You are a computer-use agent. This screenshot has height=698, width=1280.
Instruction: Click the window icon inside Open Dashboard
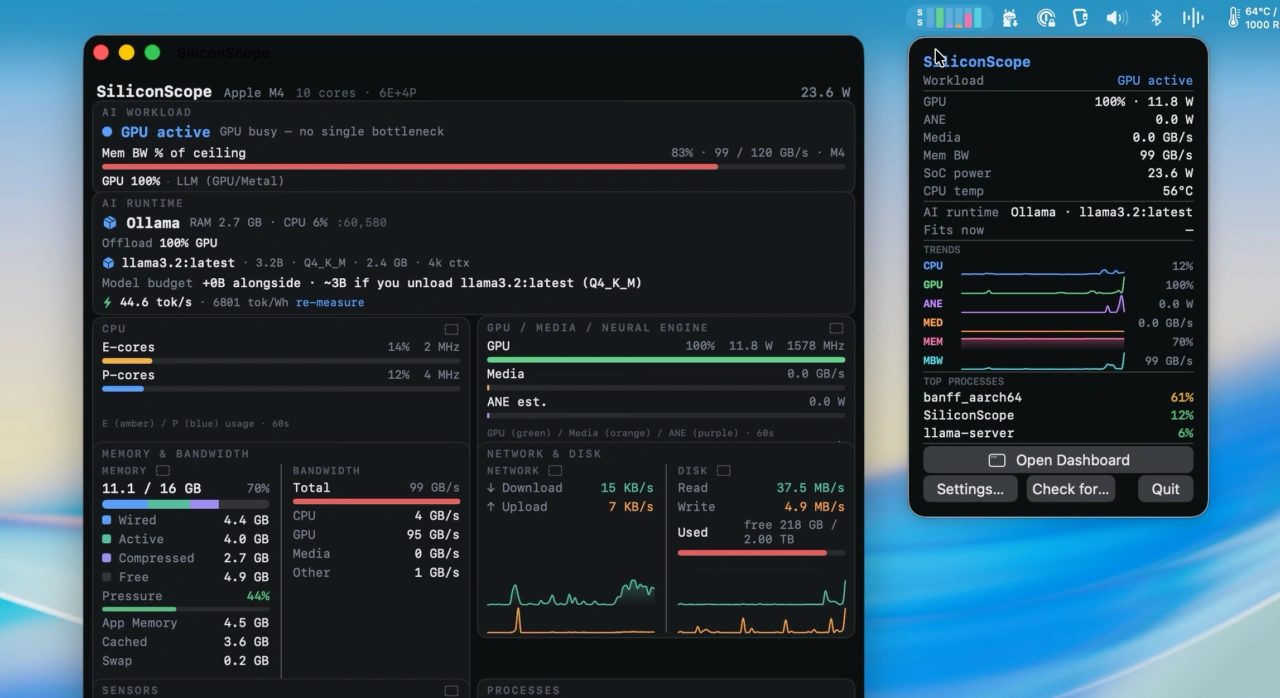pyautogui.click(x=997, y=460)
